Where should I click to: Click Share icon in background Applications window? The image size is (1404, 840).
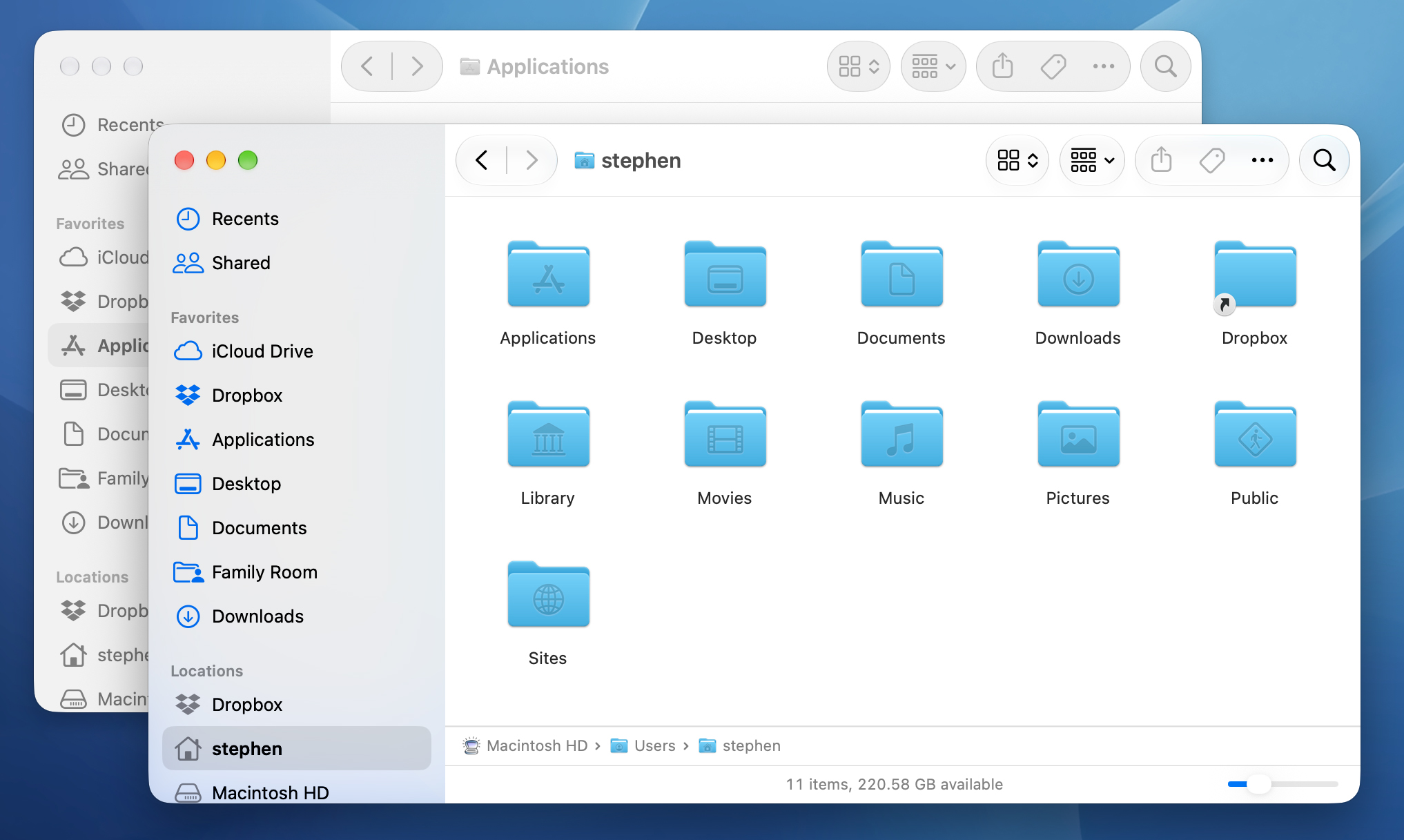[x=1003, y=66]
